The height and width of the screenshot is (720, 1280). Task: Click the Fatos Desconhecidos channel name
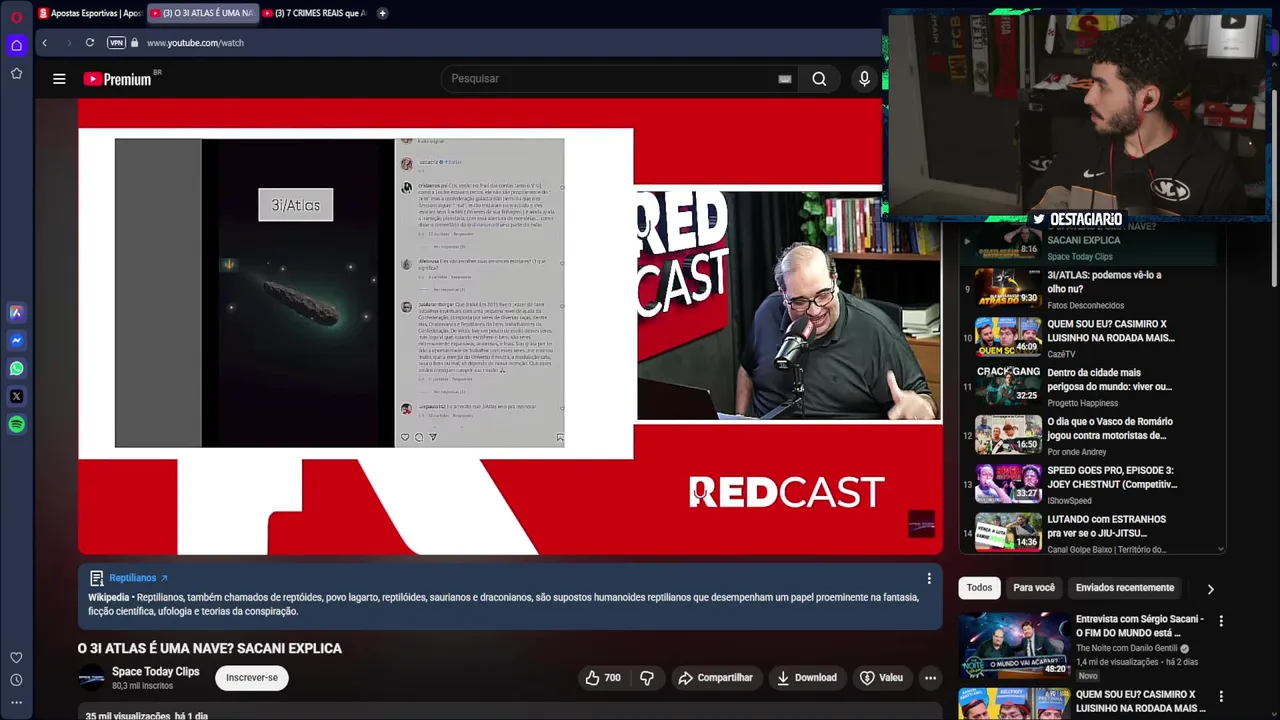point(1086,305)
